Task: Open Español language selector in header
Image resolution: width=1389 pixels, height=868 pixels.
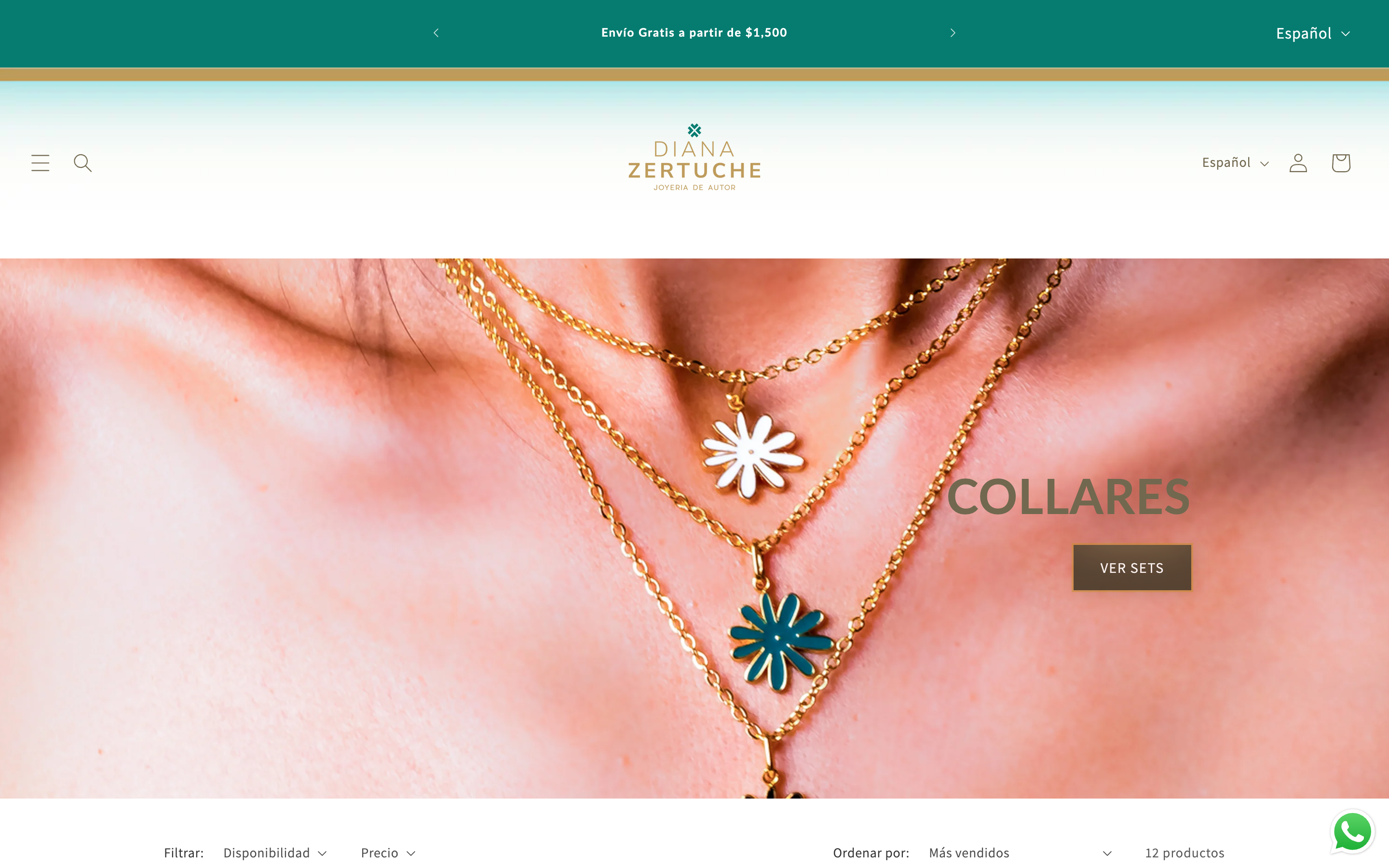Action: [x=1235, y=163]
